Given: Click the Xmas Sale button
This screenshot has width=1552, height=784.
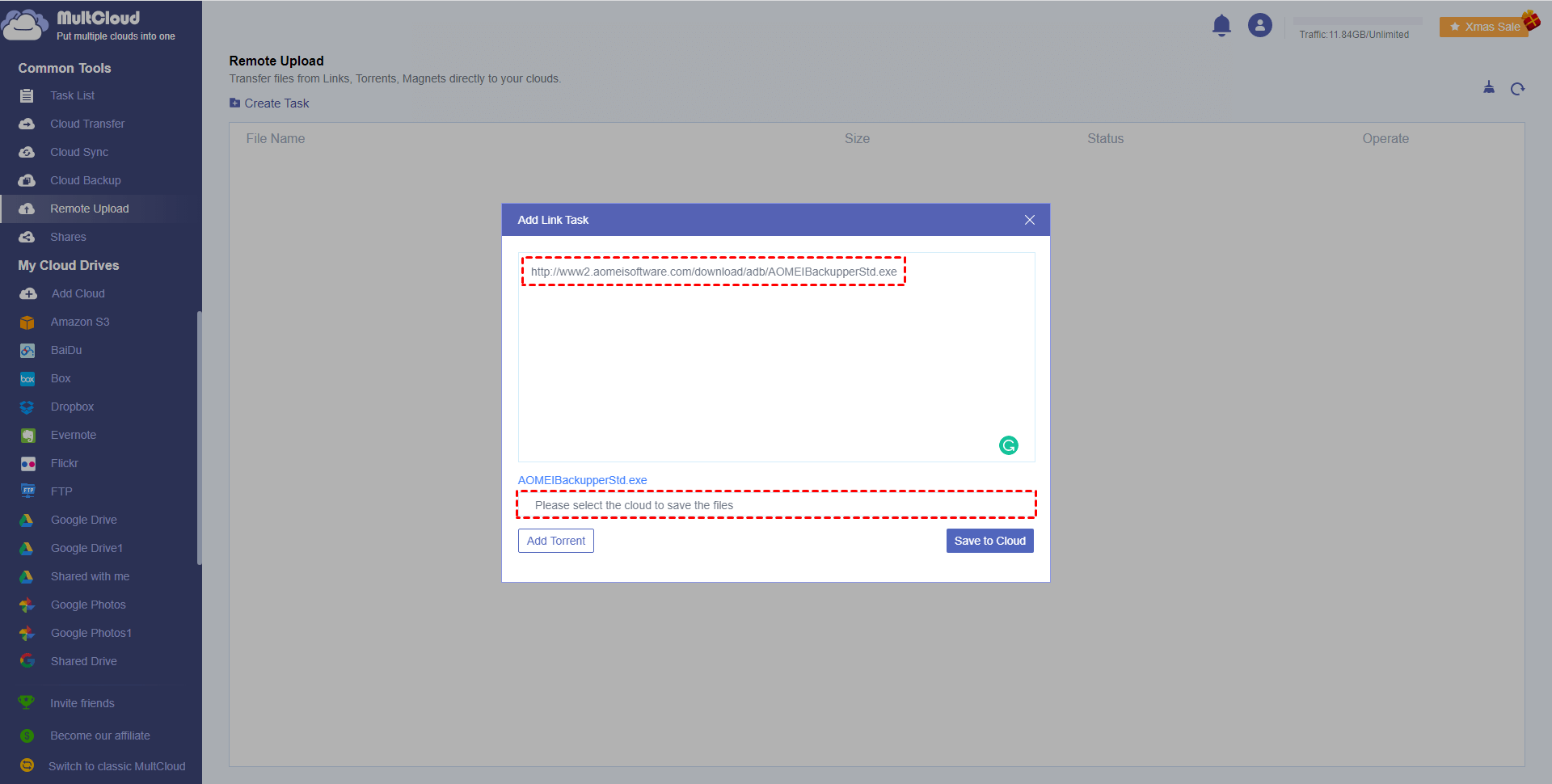Looking at the screenshot, I should click(1484, 27).
